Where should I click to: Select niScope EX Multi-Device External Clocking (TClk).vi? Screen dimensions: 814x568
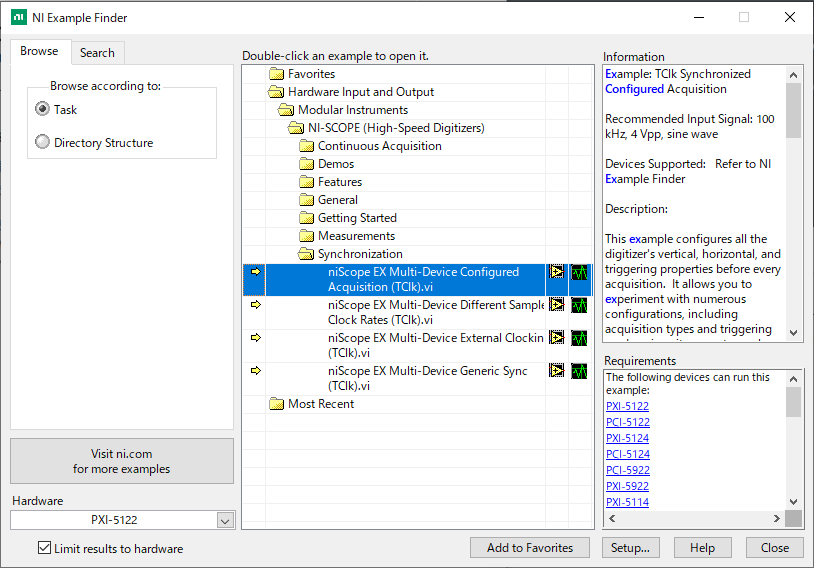point(436,345)
